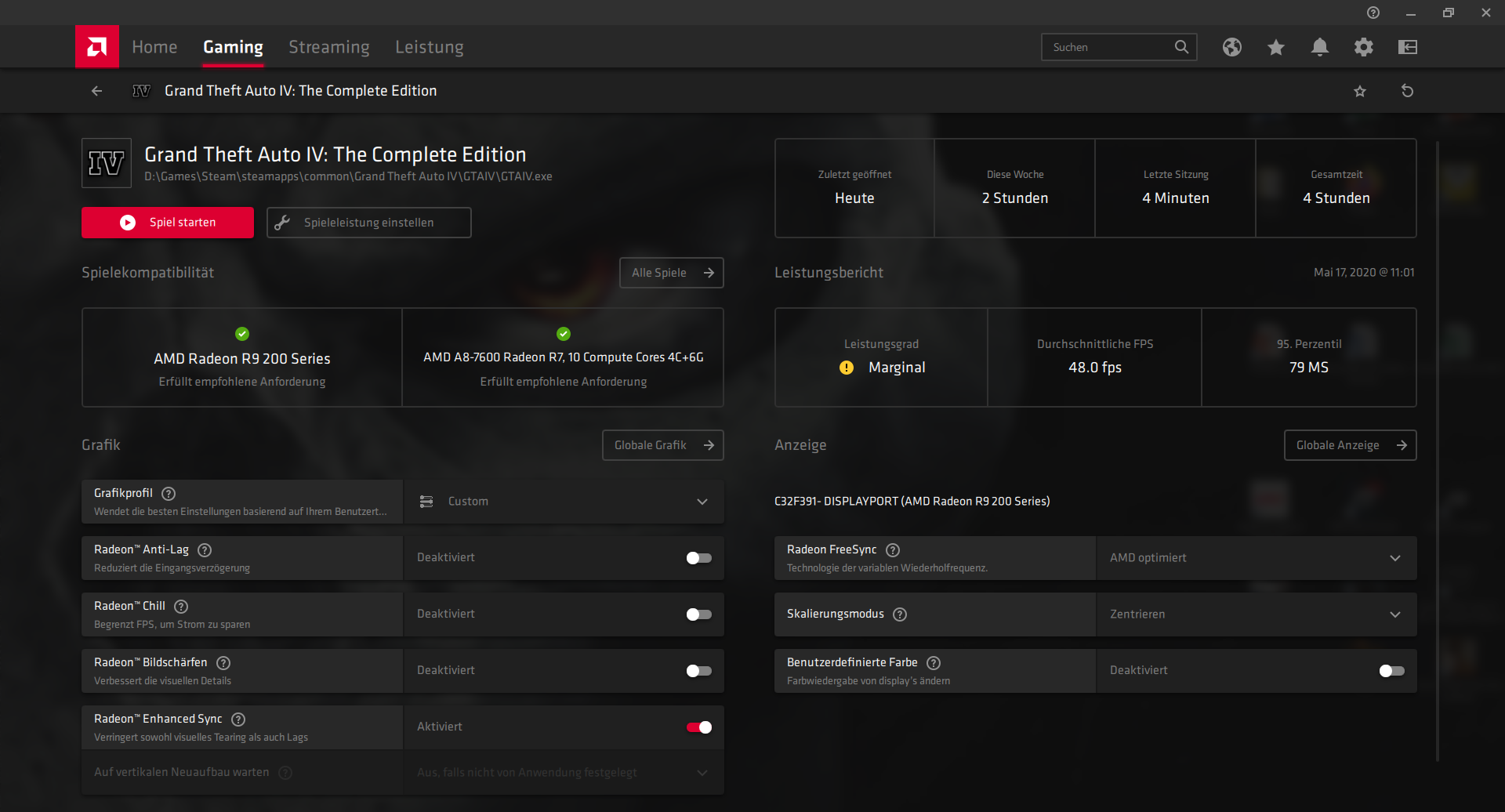Click Spieleleistung einstellen button
The height and width of the screenshot is (812, 1505).
[369, 223]
